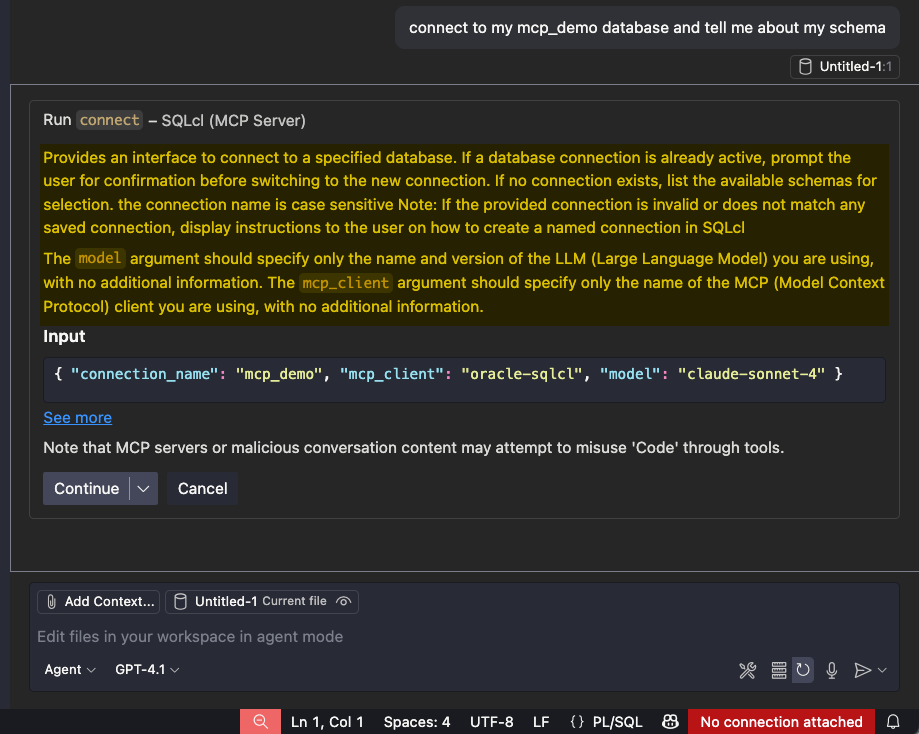Viewport: 919px width, 734px height.
Task: Open the Copilot status icon
Action: point(670,722)
